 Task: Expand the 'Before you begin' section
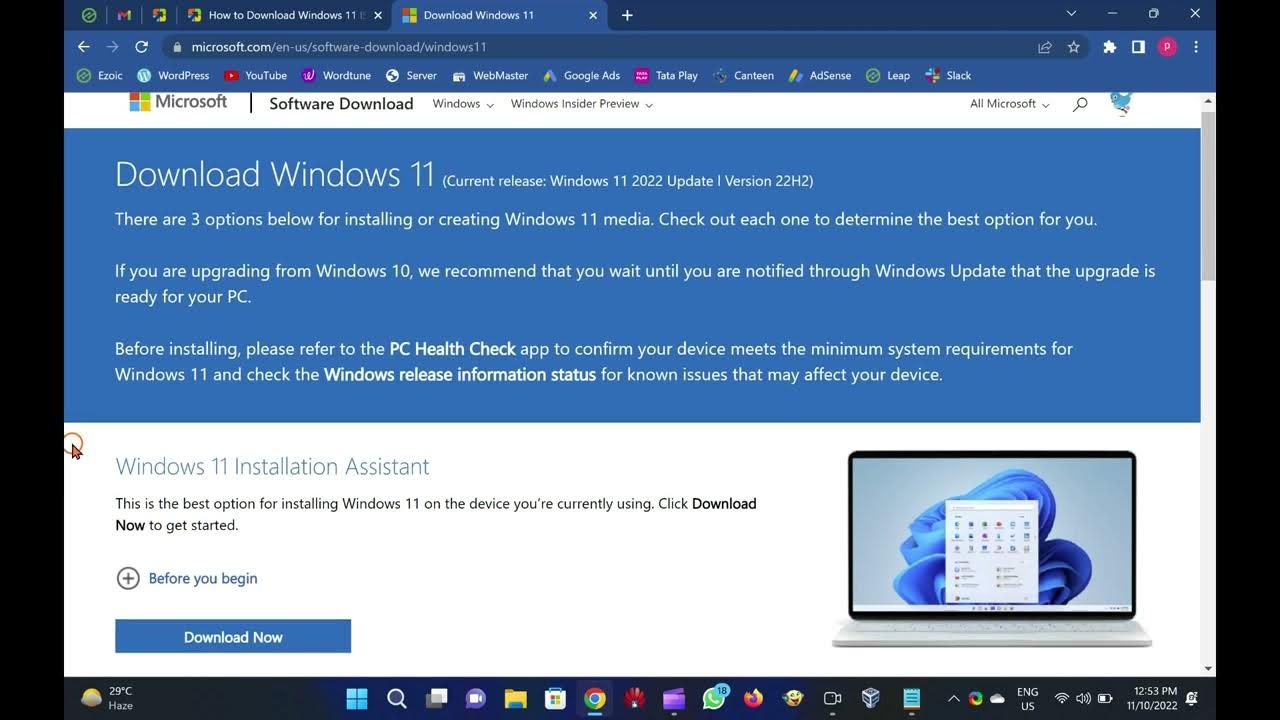[x=187, y=578]
